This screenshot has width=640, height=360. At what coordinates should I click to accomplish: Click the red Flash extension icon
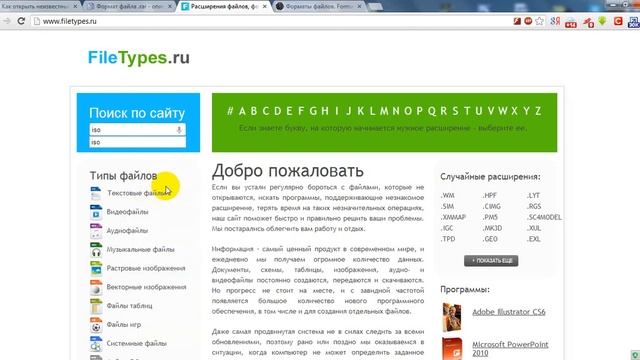(517, 21)
